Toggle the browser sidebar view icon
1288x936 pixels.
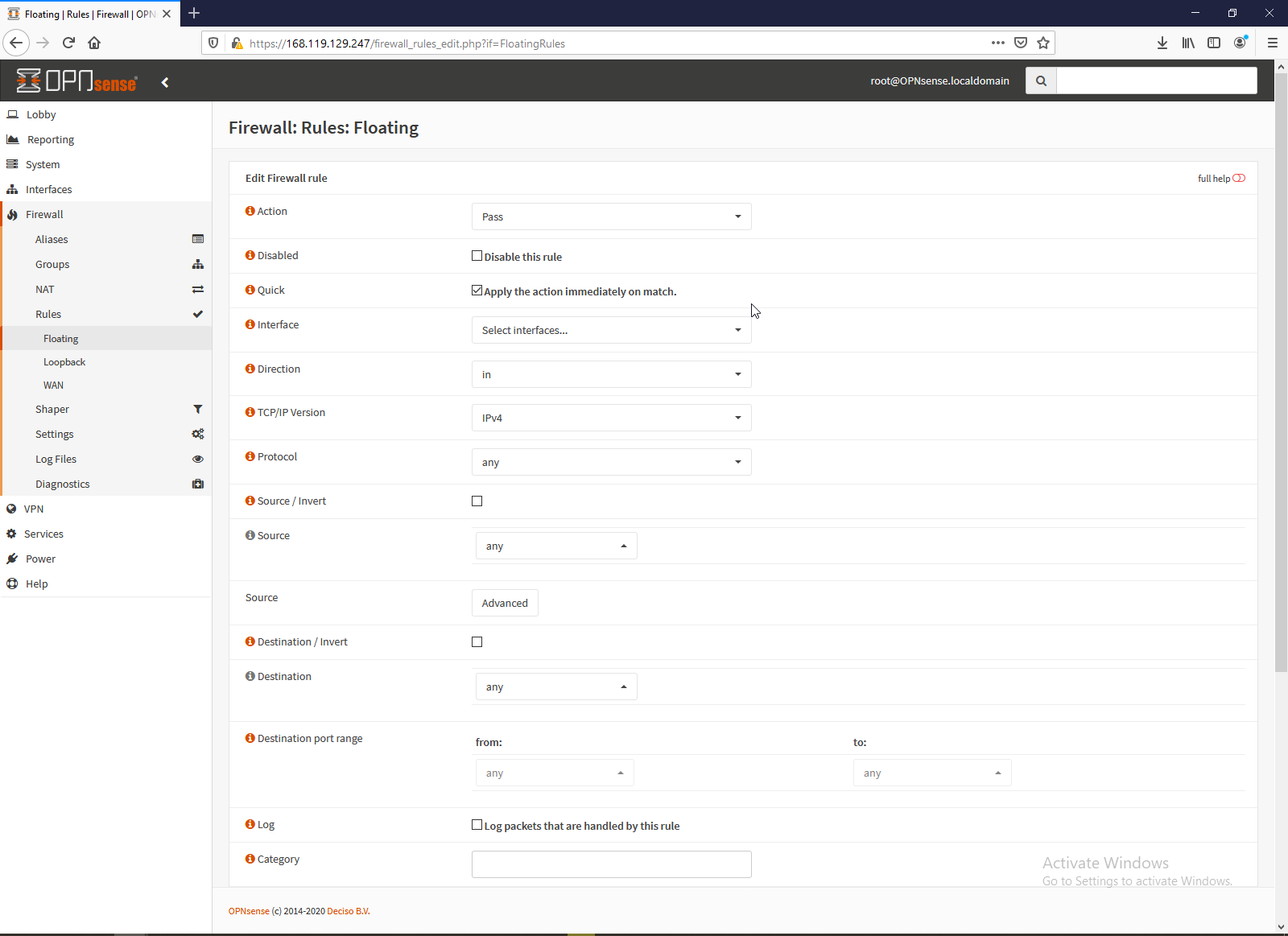pyautogui.click(x=1214, y=43)
